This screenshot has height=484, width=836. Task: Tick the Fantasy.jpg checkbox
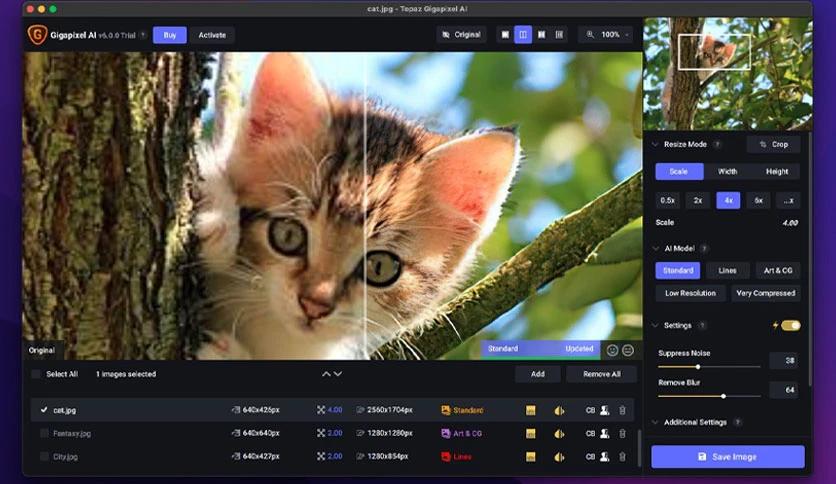tap(44, 433)
